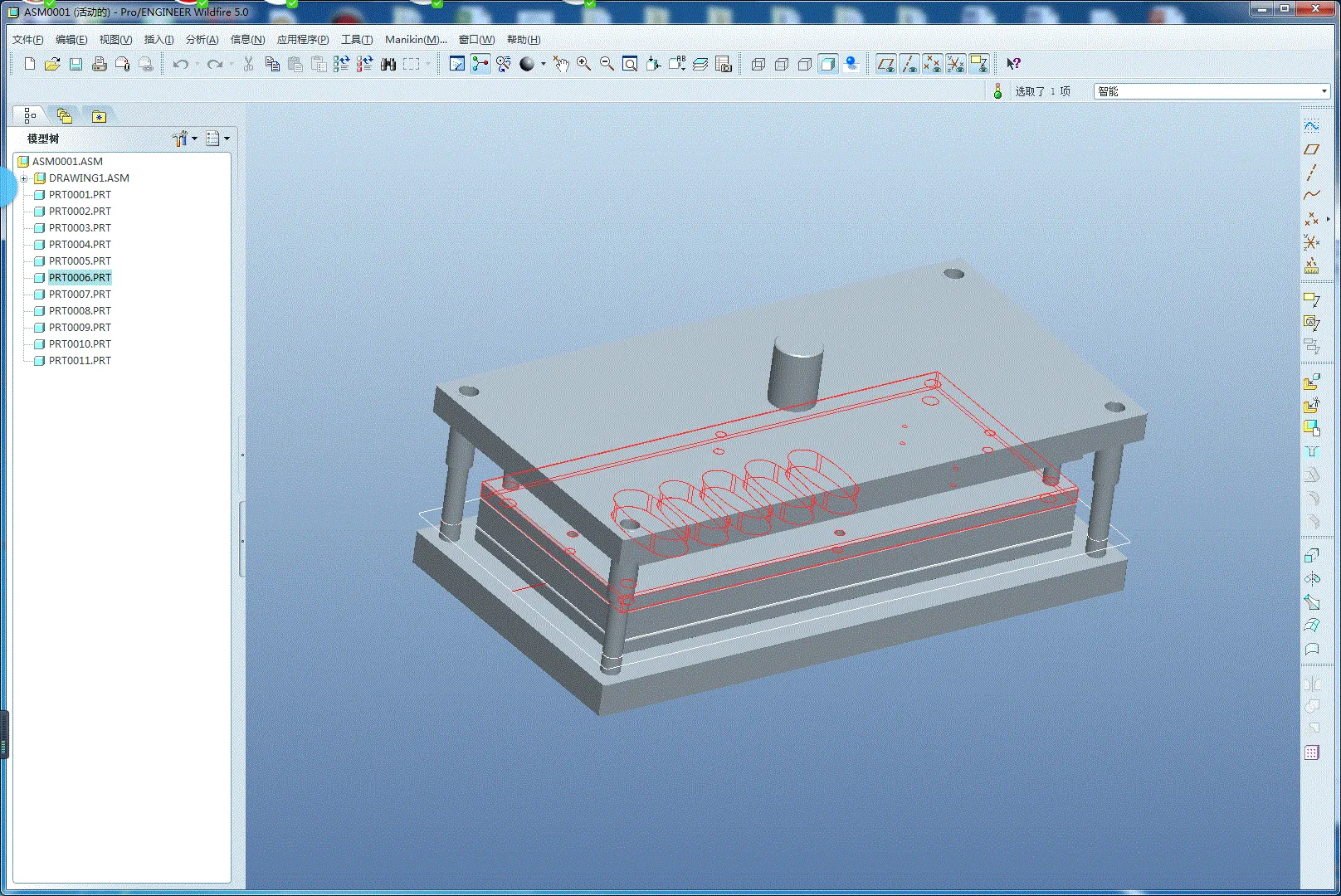
Task: Click the Print icon
Action: click(99, 64)
